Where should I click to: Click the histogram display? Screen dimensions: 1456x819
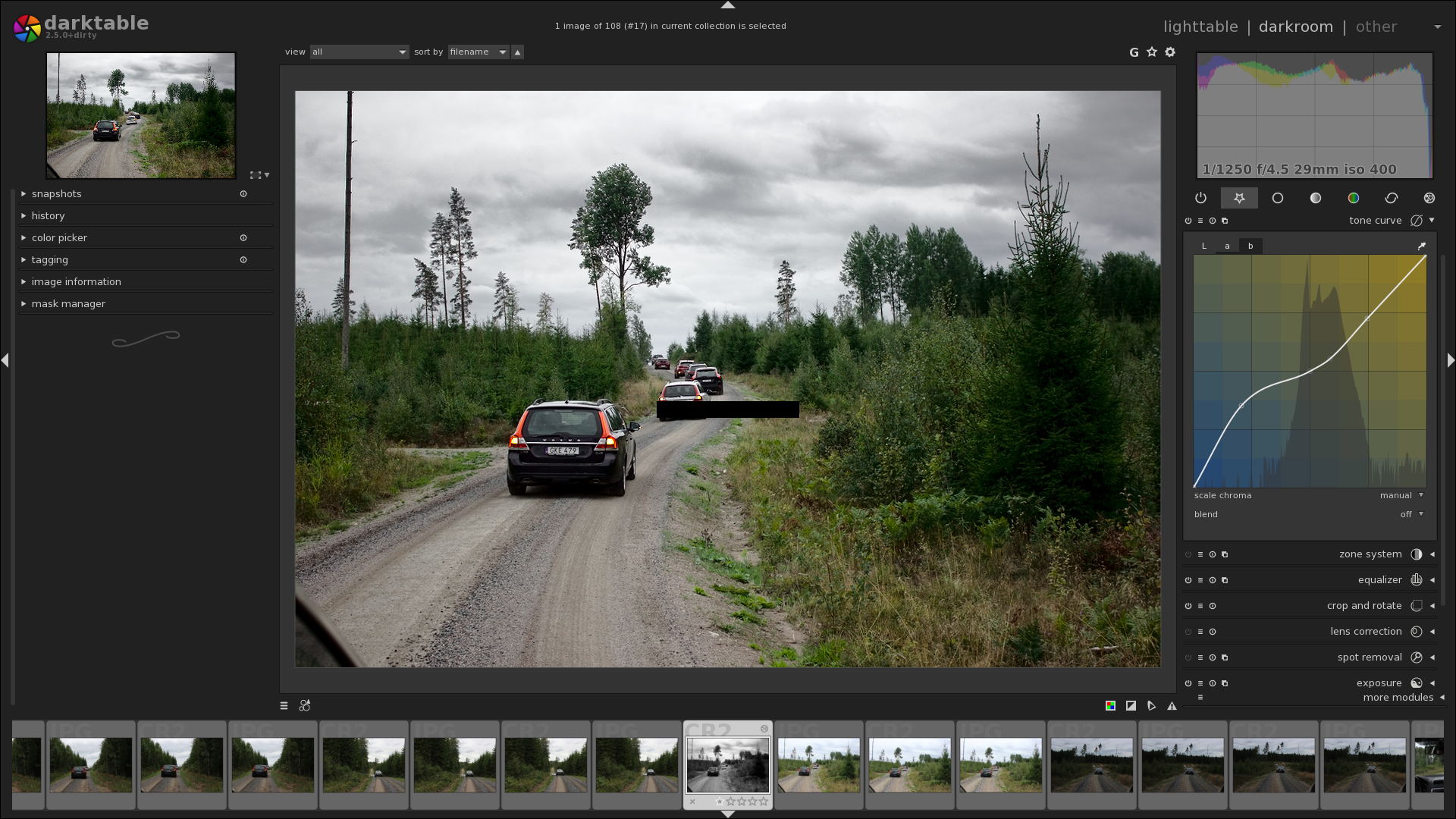click(1314, 115)
